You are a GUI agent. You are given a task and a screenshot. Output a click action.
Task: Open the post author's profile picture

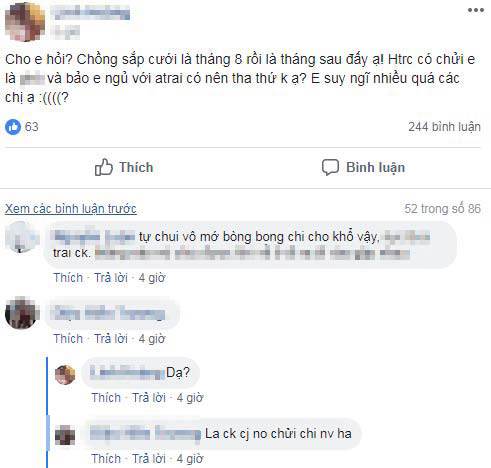pyautogui.click(x=25, y=22)
